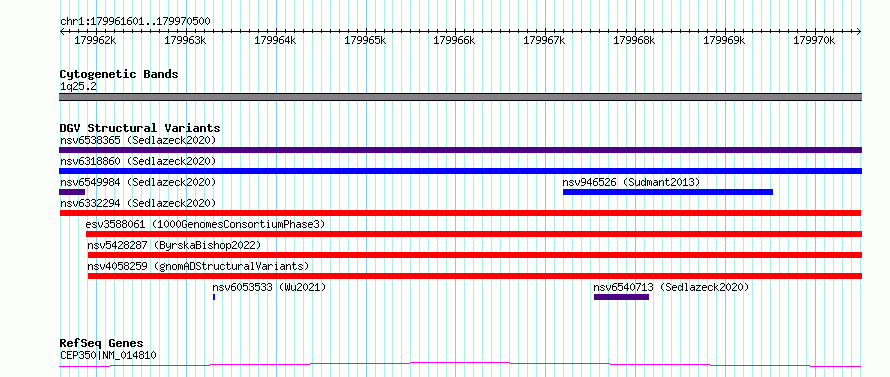Open the nsv6540713 (Sedlazeck2020) label
890x377 pixels.
[671, 287]
